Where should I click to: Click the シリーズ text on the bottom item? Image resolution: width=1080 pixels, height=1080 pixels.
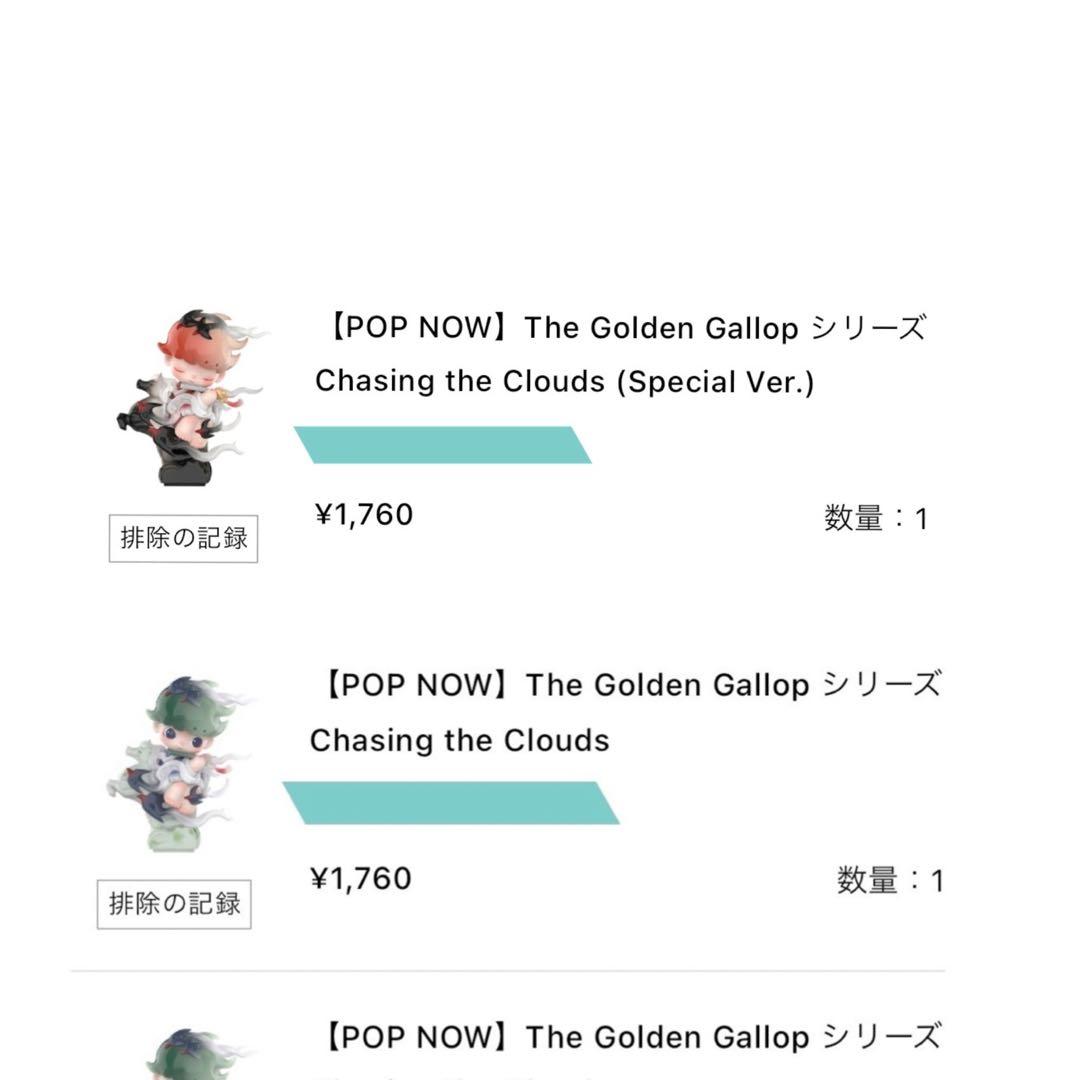pos(904,1037)
